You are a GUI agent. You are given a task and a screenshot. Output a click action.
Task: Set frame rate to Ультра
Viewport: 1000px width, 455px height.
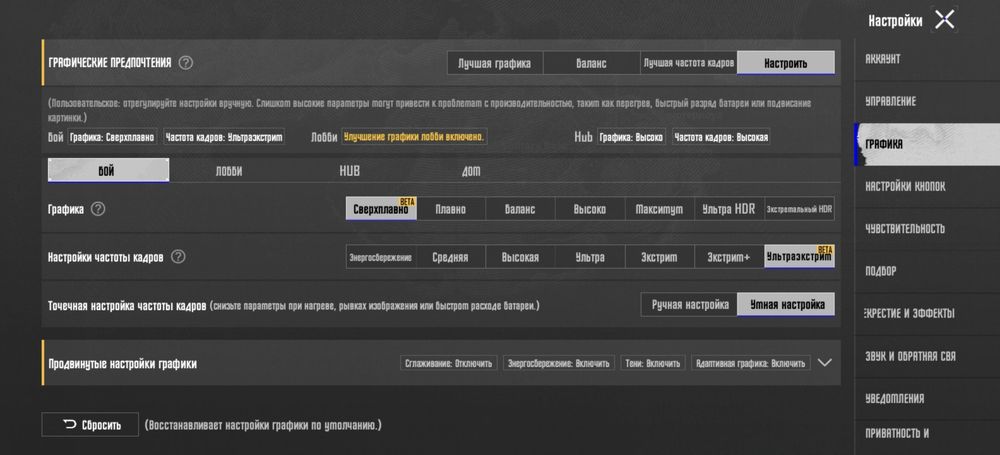(x=590, y=257)
